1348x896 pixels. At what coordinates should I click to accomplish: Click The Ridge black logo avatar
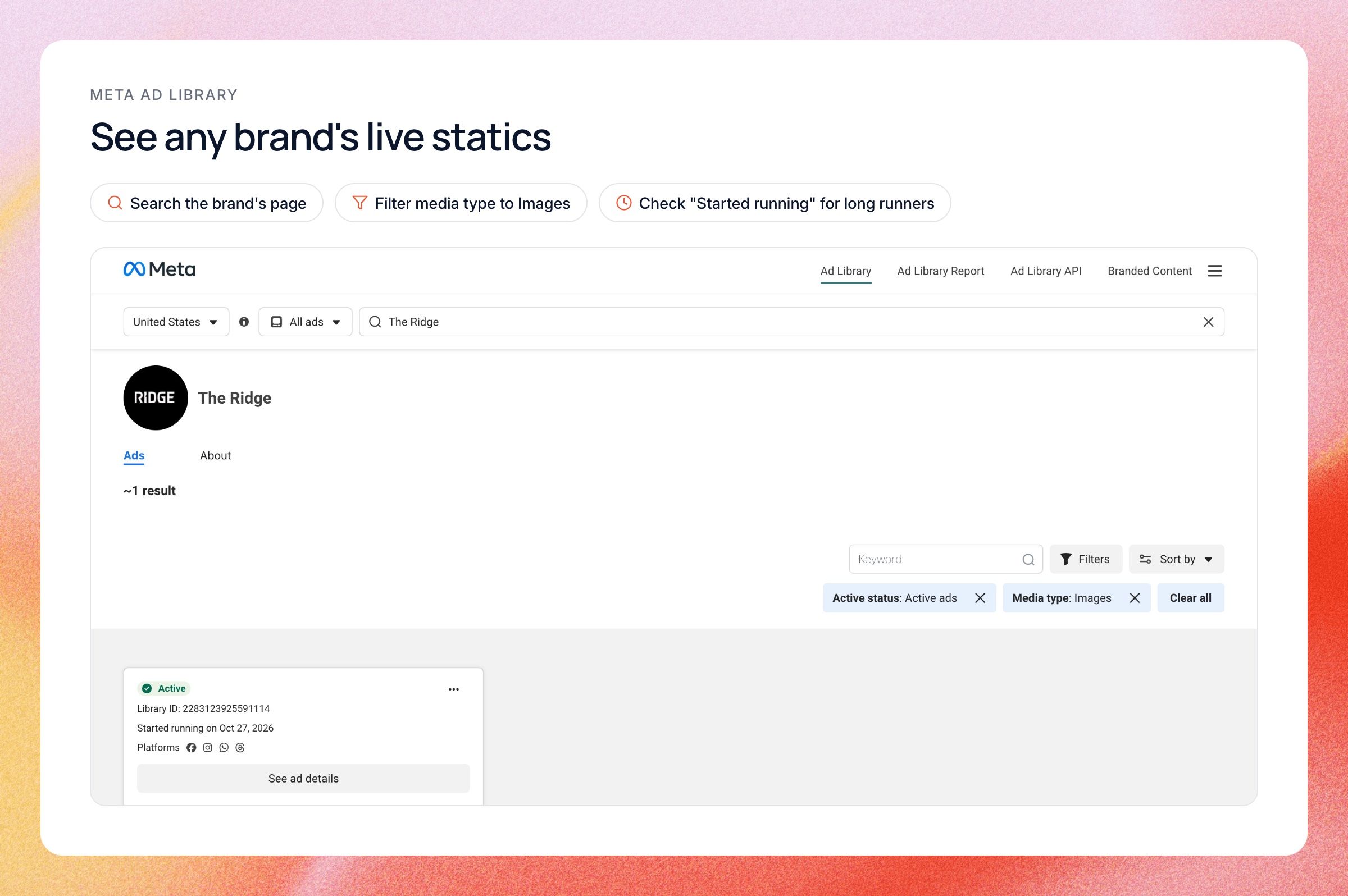pyautogui.click(x=156, y=397)
